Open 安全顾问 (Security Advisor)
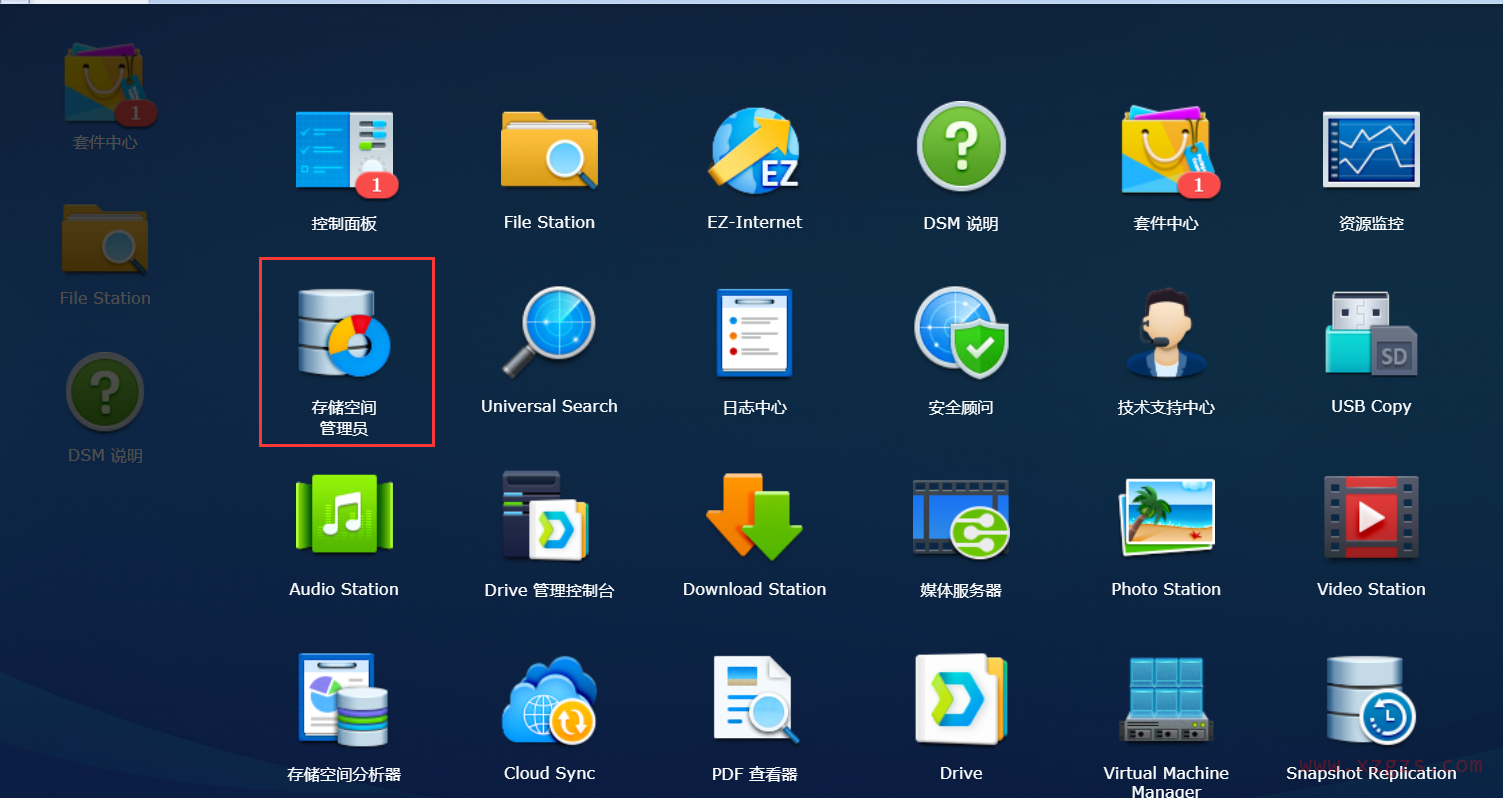Screen dimensions: 1503x798 [x=960, y=333]
